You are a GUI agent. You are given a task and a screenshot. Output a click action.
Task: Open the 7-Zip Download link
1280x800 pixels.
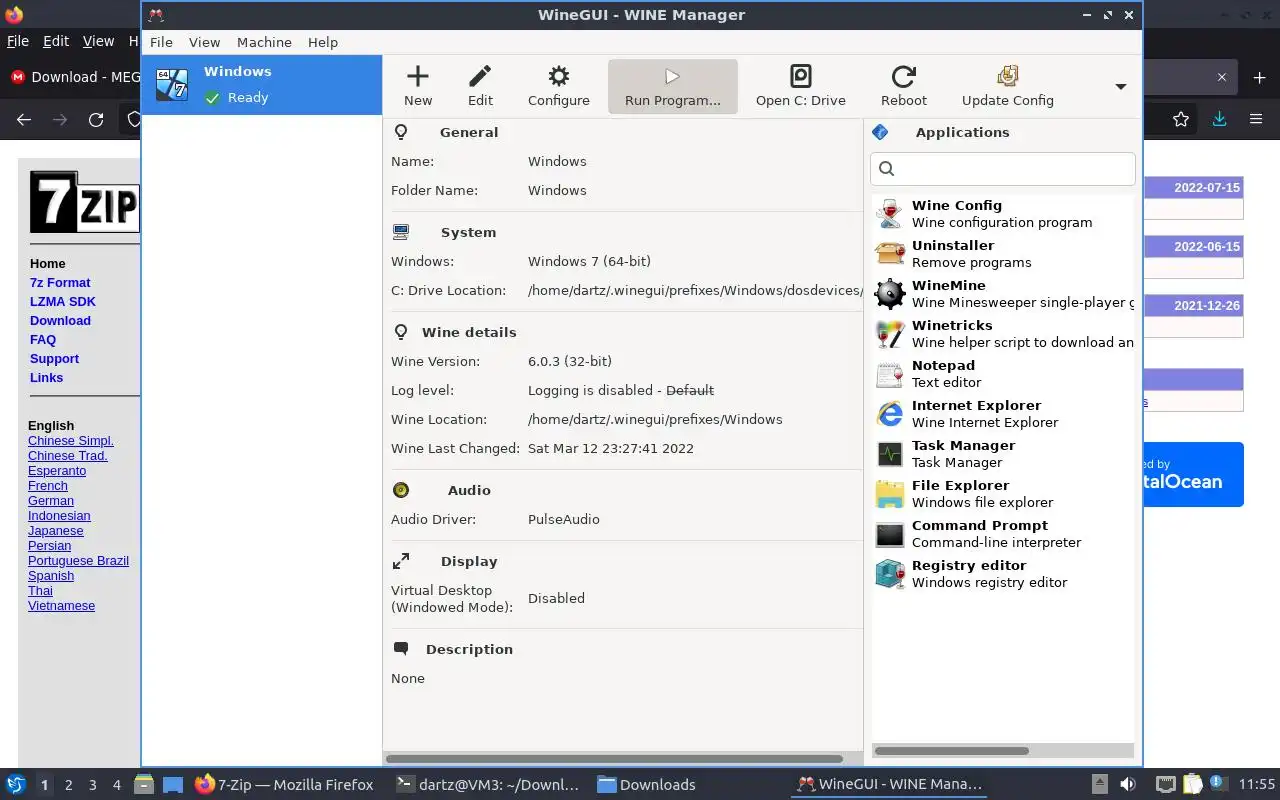[60, 320]
